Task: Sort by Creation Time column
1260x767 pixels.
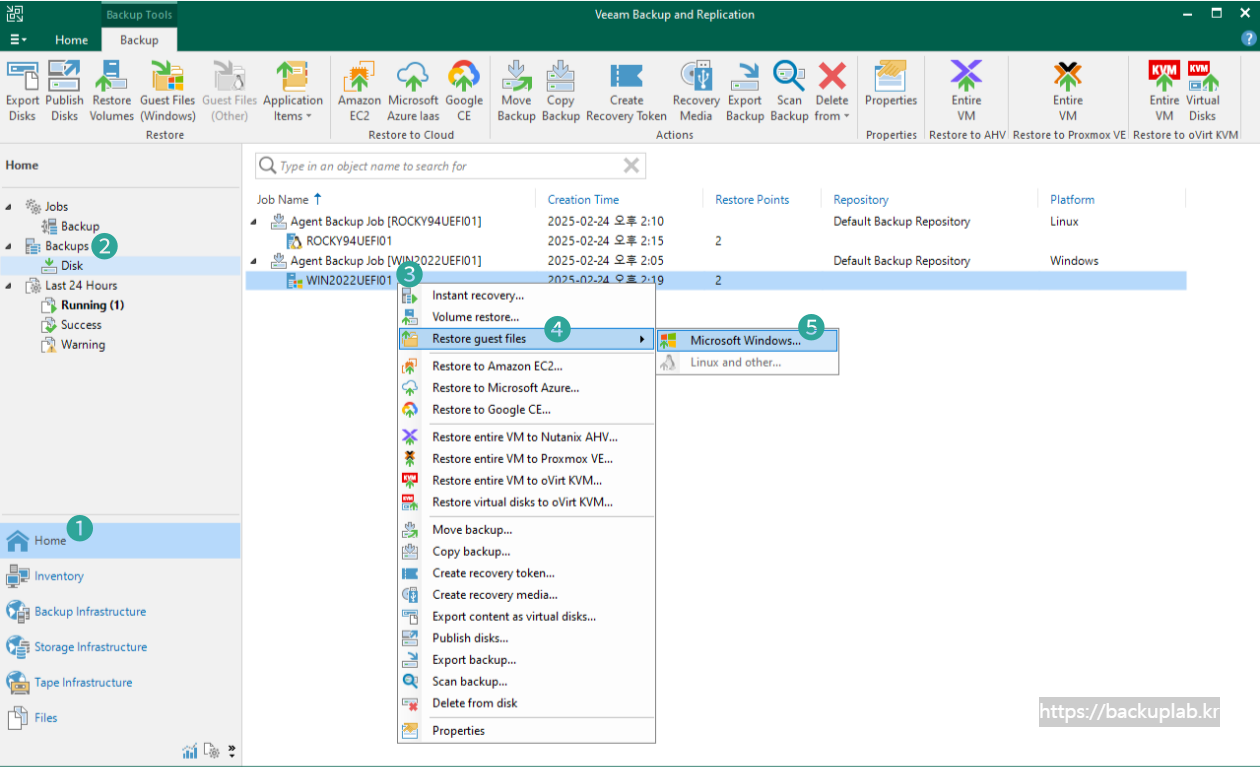Action: 583,200
